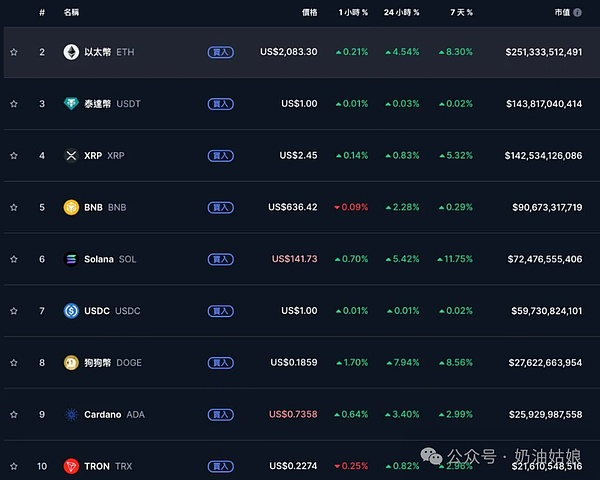
Task: Open the Cardano ADA name link
Action: 104,414
